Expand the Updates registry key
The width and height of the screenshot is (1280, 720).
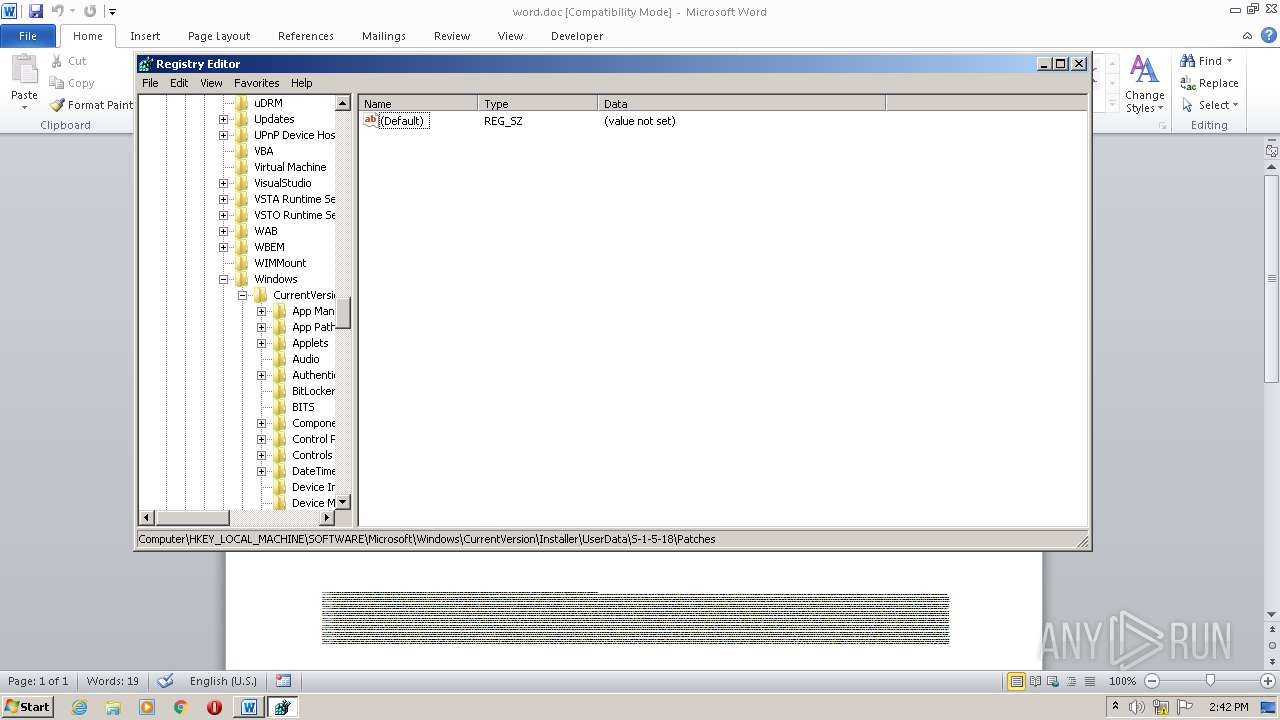pyautogui.click(x=224, y=119)
